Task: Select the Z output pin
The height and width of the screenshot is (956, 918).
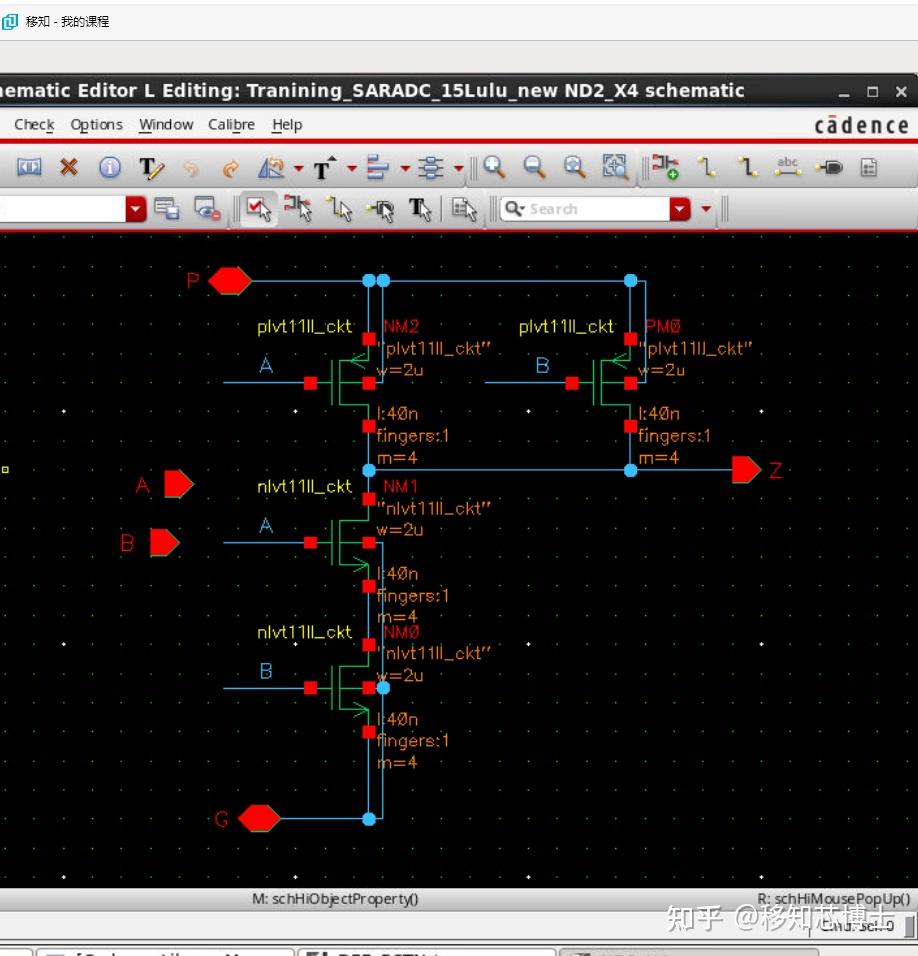Action: coord(746,470)
